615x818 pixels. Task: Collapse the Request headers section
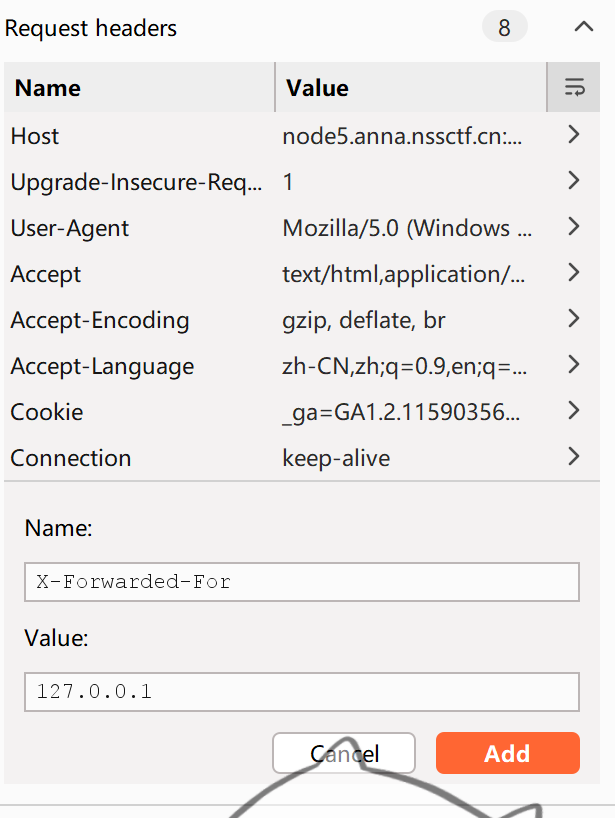pos(584,28)
